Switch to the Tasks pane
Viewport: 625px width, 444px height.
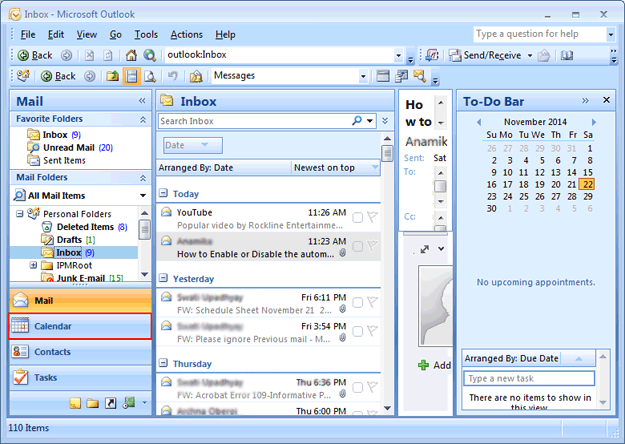coord(81,377)
